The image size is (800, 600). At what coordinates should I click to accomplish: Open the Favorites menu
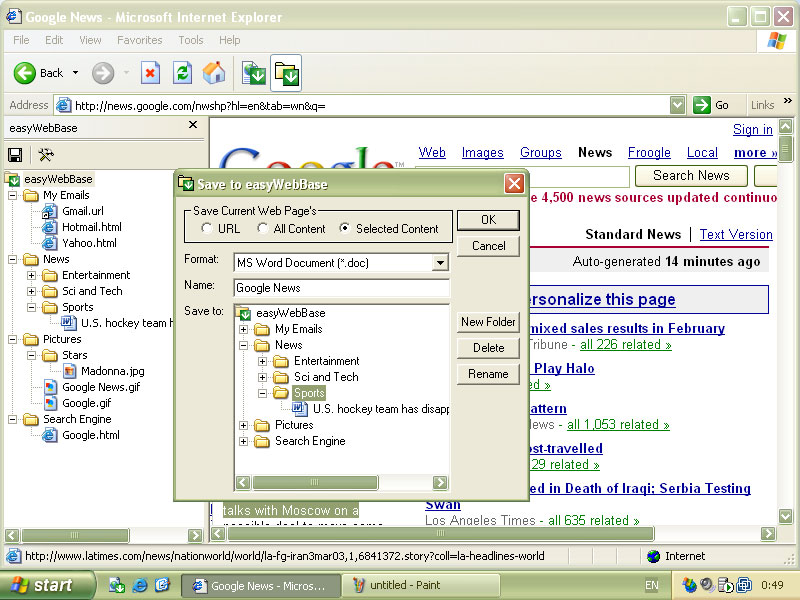click(x=139, y=40)
